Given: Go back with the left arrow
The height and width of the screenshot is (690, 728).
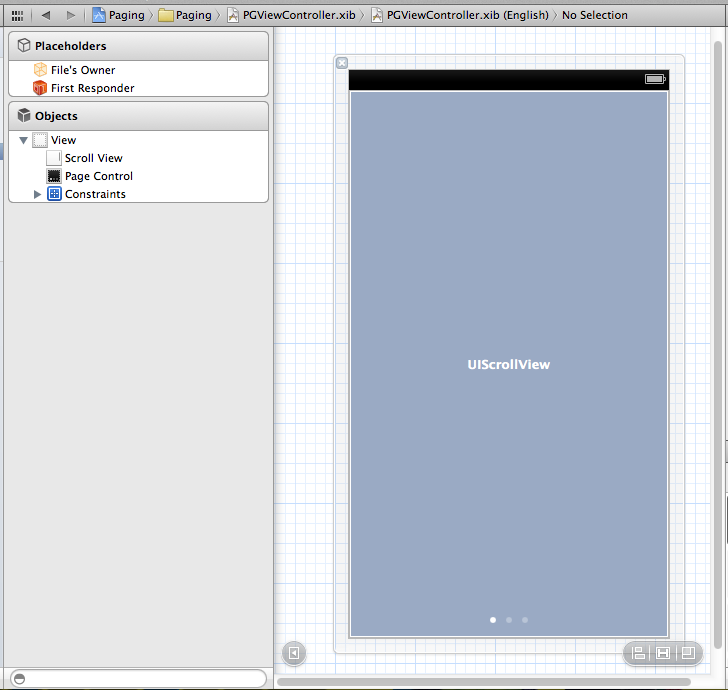Looking at the screenshot, I should [46, 15].
